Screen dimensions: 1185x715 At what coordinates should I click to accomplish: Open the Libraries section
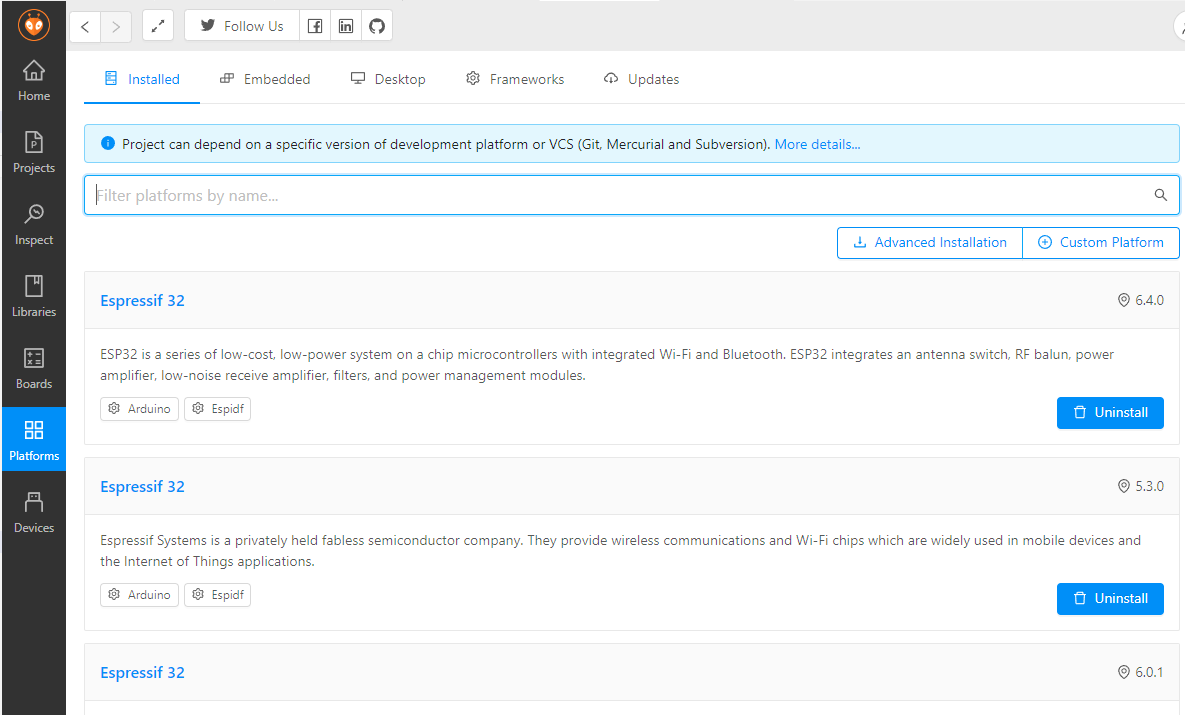[x=34, y=296]
